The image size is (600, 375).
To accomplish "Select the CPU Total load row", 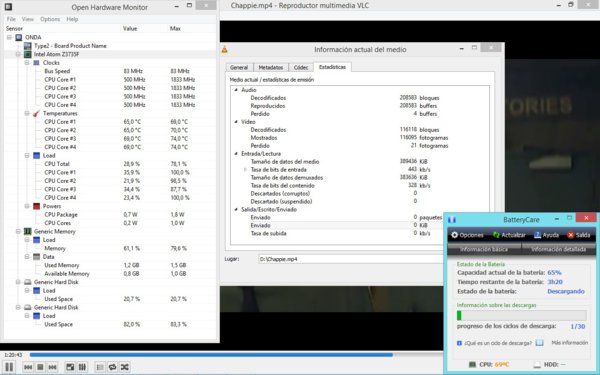I will [111, 164].
